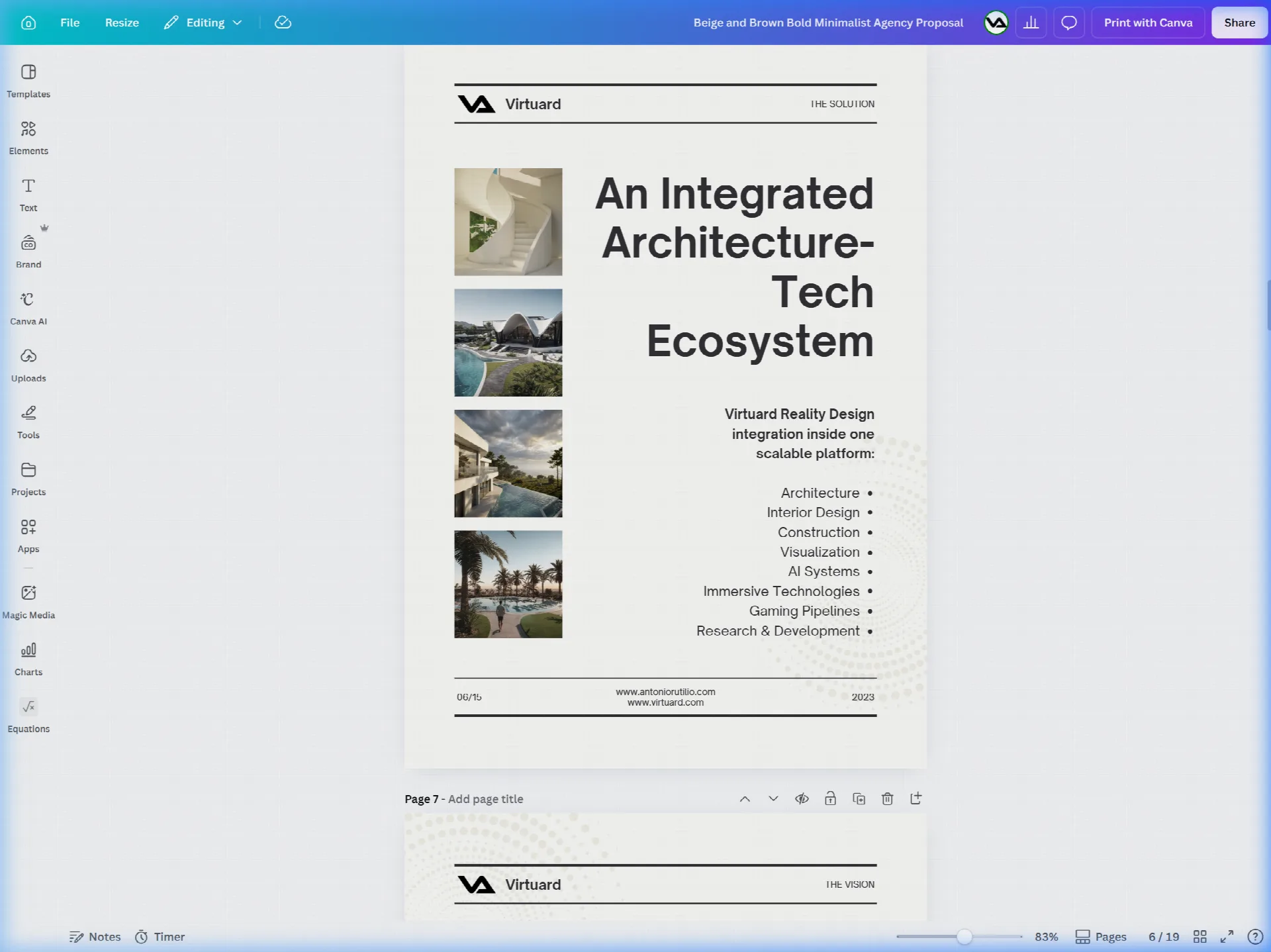Viewport: 1271px width, 952px height.
Task: Hide Page 7 using the eye icon
Action: pos(802,799)
